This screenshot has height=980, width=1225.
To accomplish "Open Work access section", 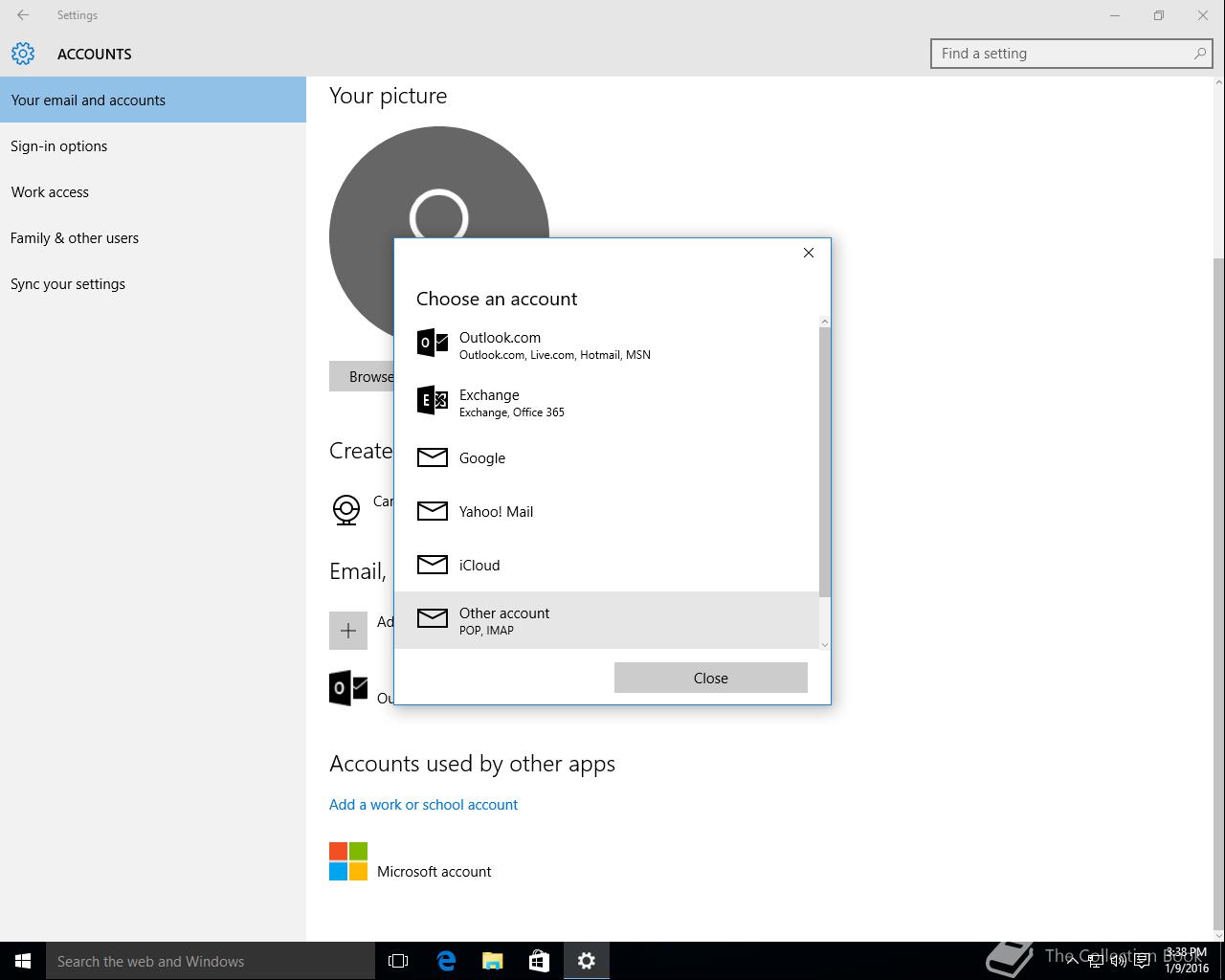I will pyautogui.click(x=153, y=191).
